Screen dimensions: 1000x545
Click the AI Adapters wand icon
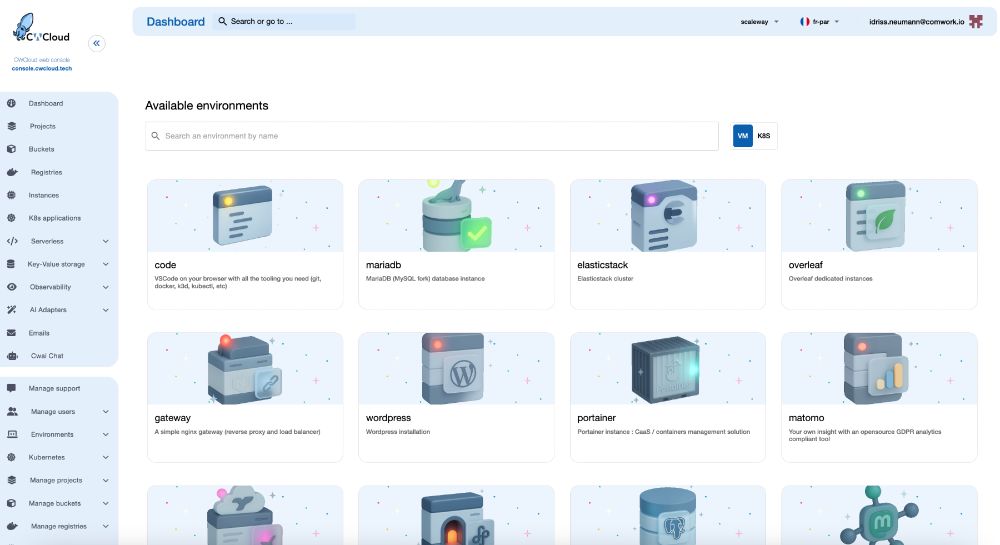coord(11,310)
